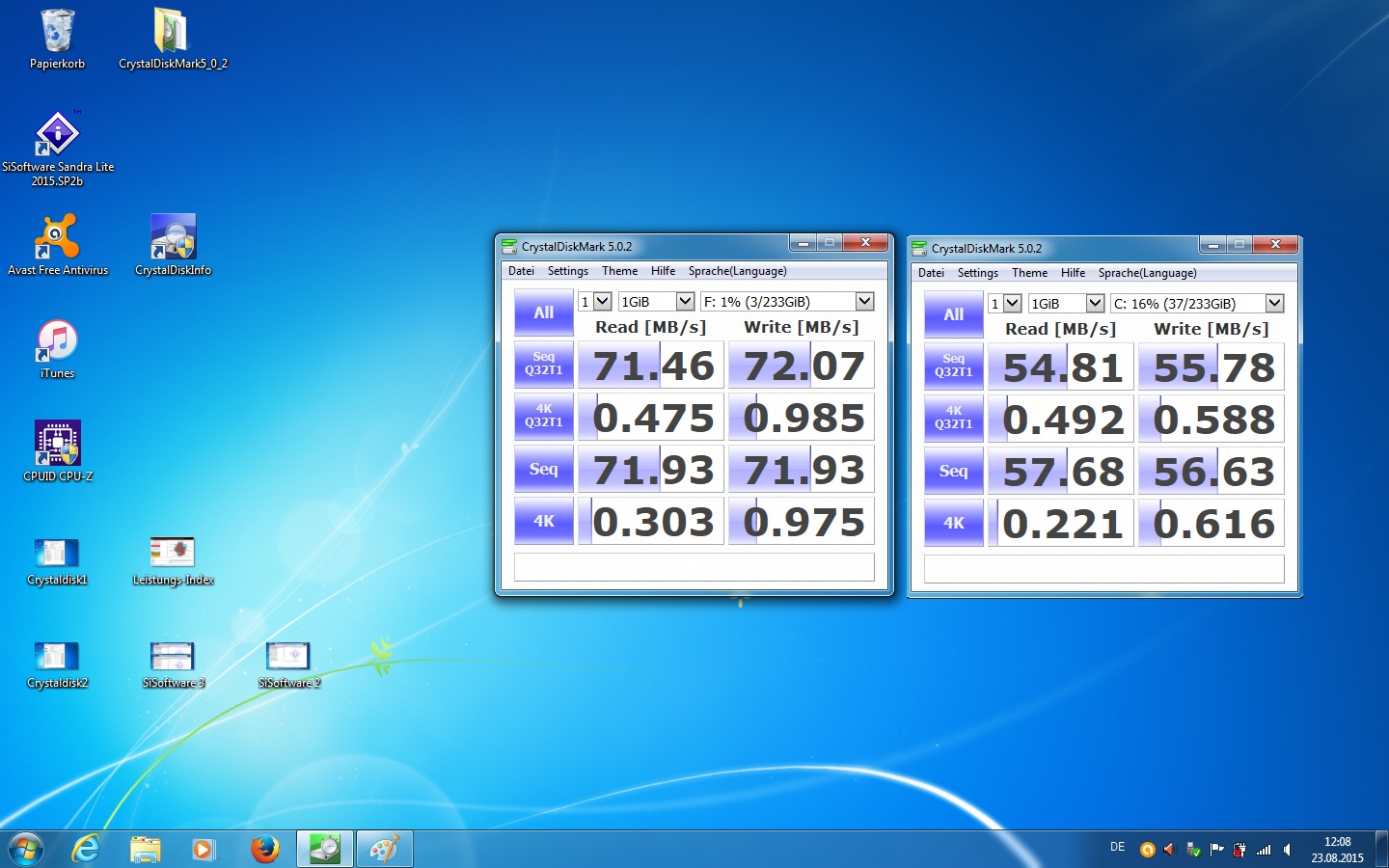Open the network signal bars tray icon
This screenshot has width=1389, height=868.
tap(1264, 850)
